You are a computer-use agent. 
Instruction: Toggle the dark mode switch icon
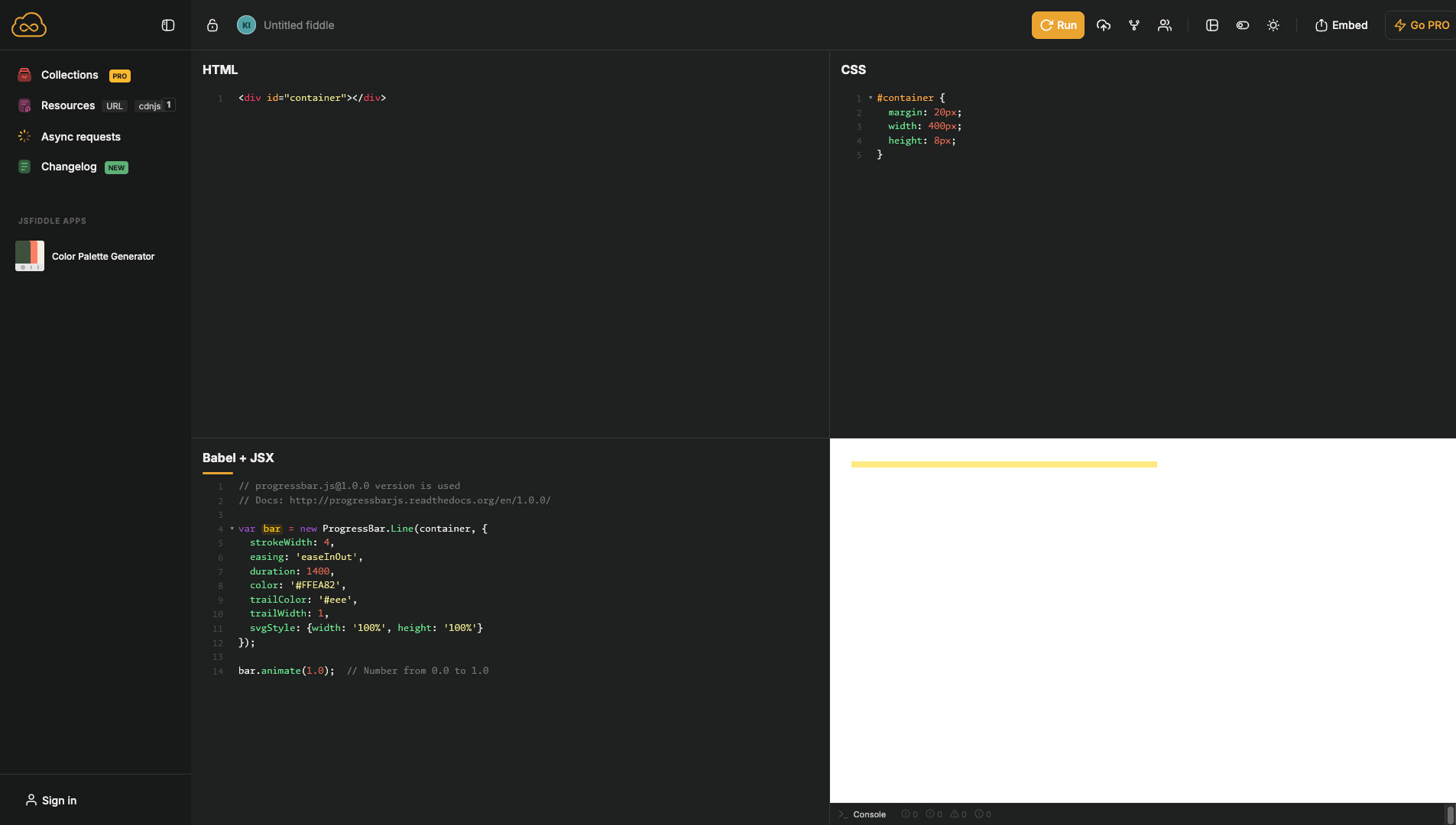(1241, 25)
